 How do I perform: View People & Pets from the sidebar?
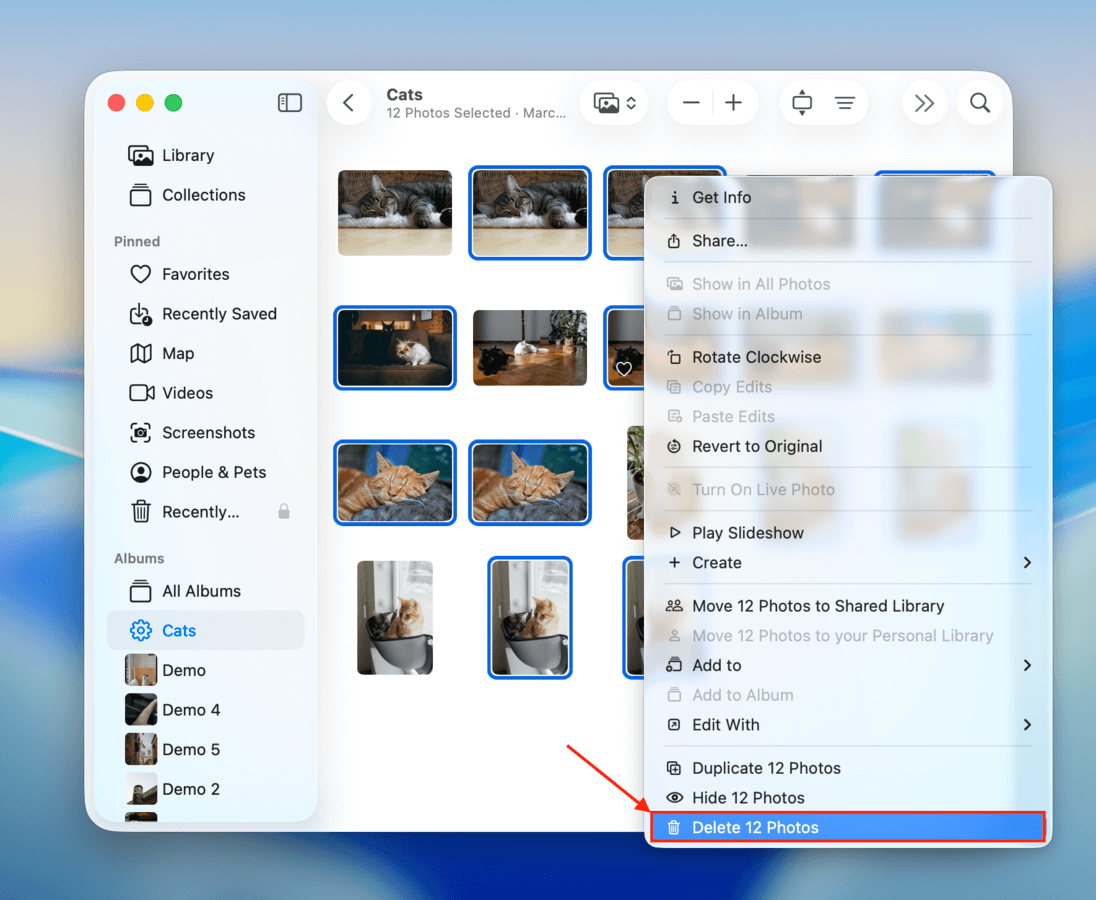pyautogui.click(x=212, y=472)
